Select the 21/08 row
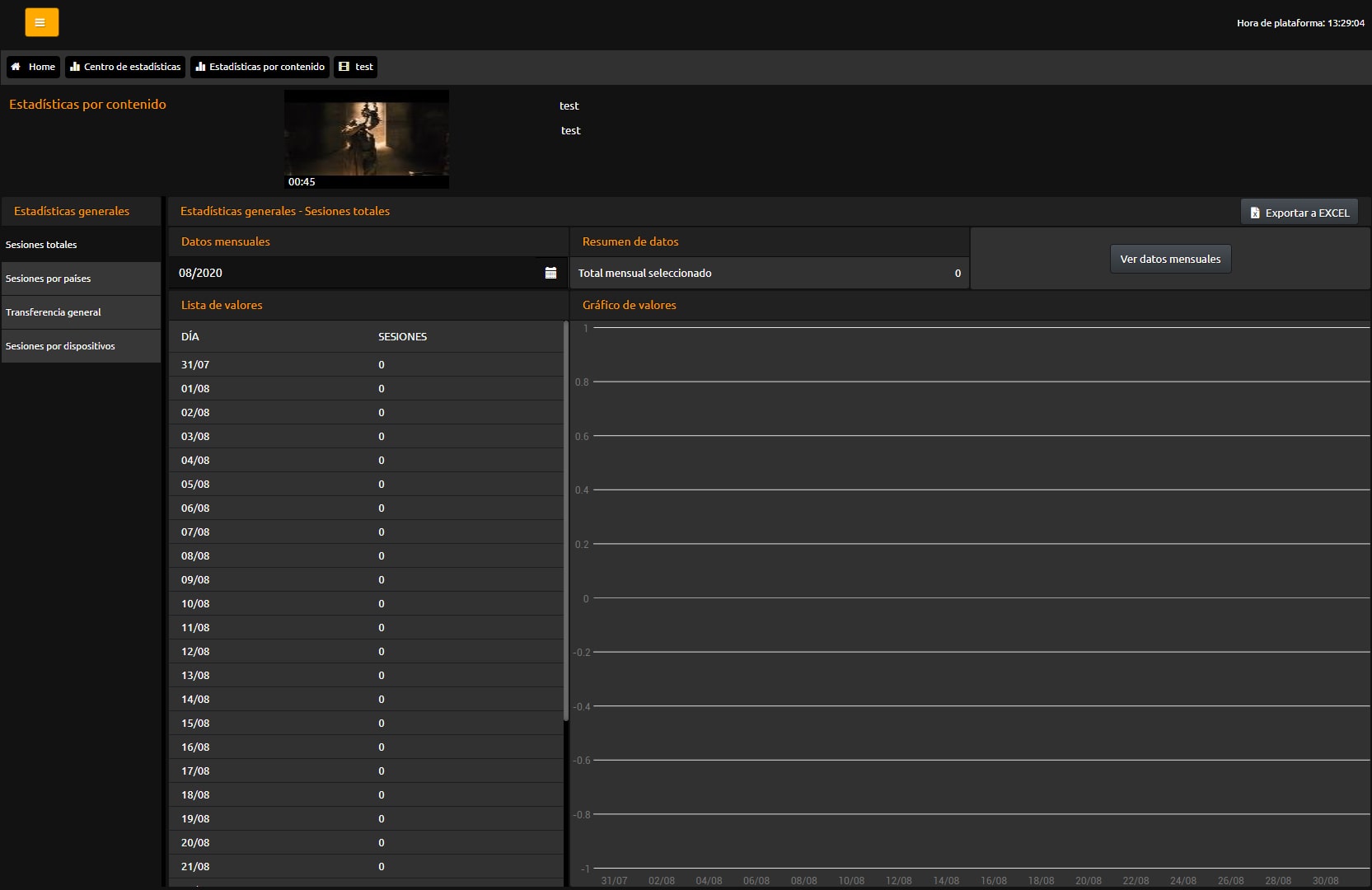1372x890 pixels. pos(366,866)
